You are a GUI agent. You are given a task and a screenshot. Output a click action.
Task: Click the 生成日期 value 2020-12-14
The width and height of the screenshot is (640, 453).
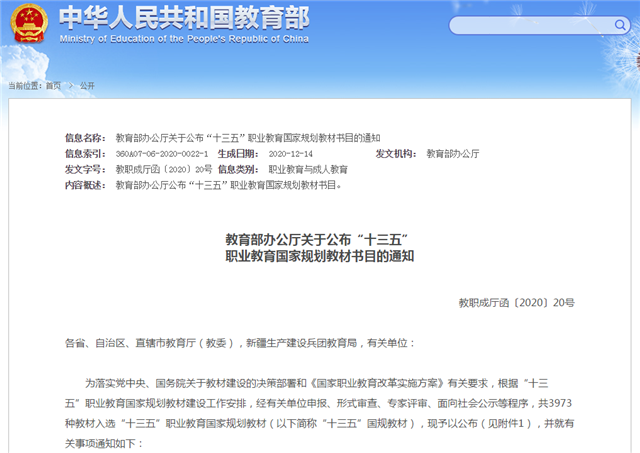pyautogui.click(x=292, y=154)
